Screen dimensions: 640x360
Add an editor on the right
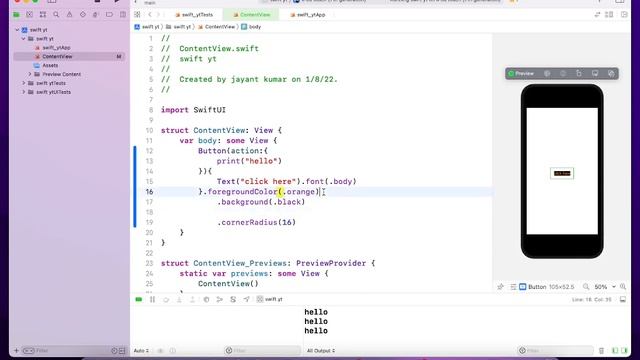[x=624, y=15]
